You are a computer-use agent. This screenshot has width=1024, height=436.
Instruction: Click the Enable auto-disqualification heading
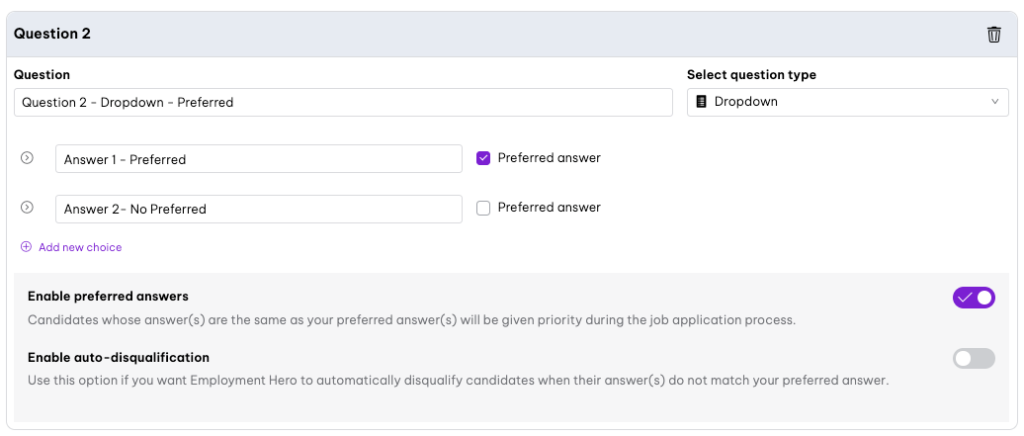click(x=118, y=357)
